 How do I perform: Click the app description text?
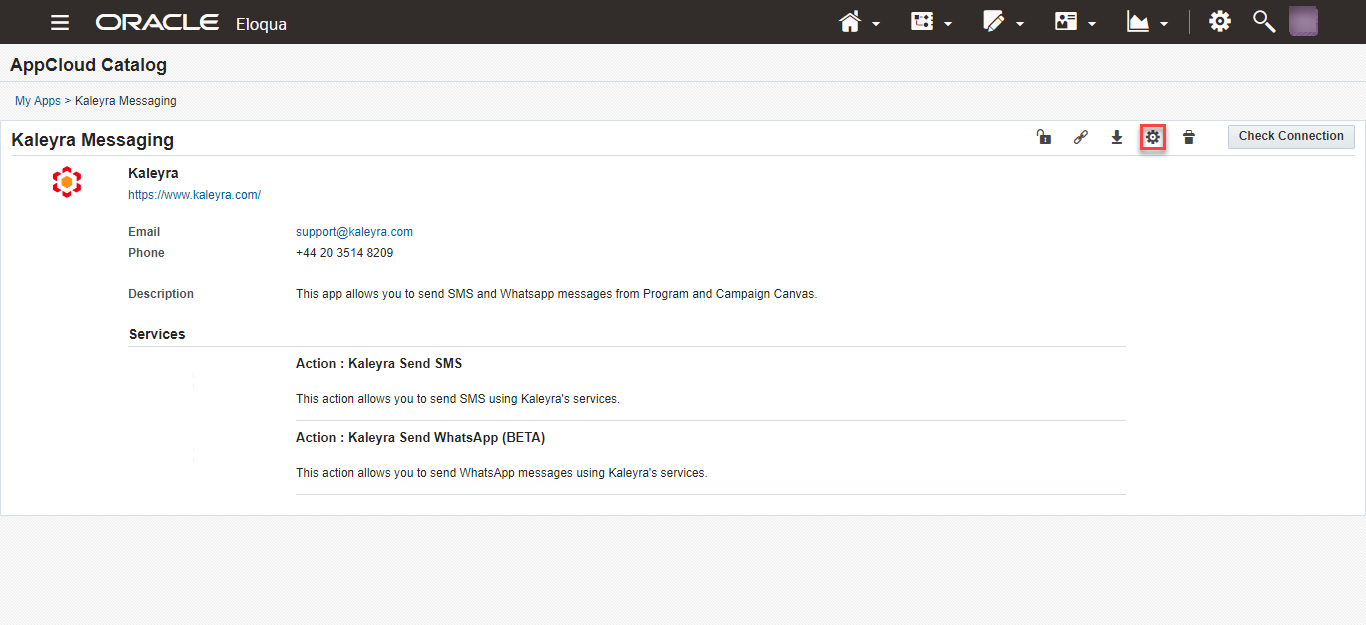point(556,294)
